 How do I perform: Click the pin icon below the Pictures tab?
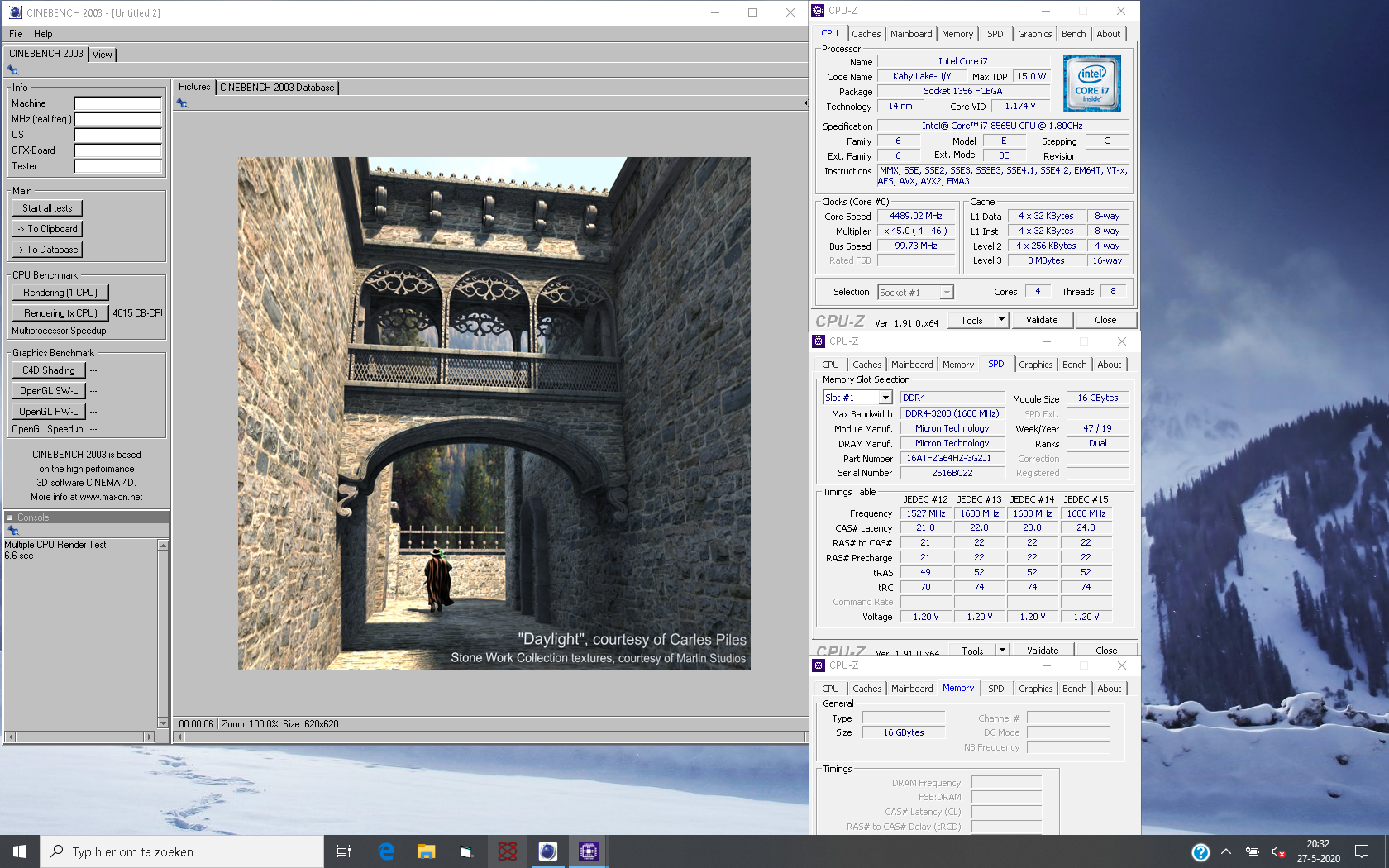(182, 103)
